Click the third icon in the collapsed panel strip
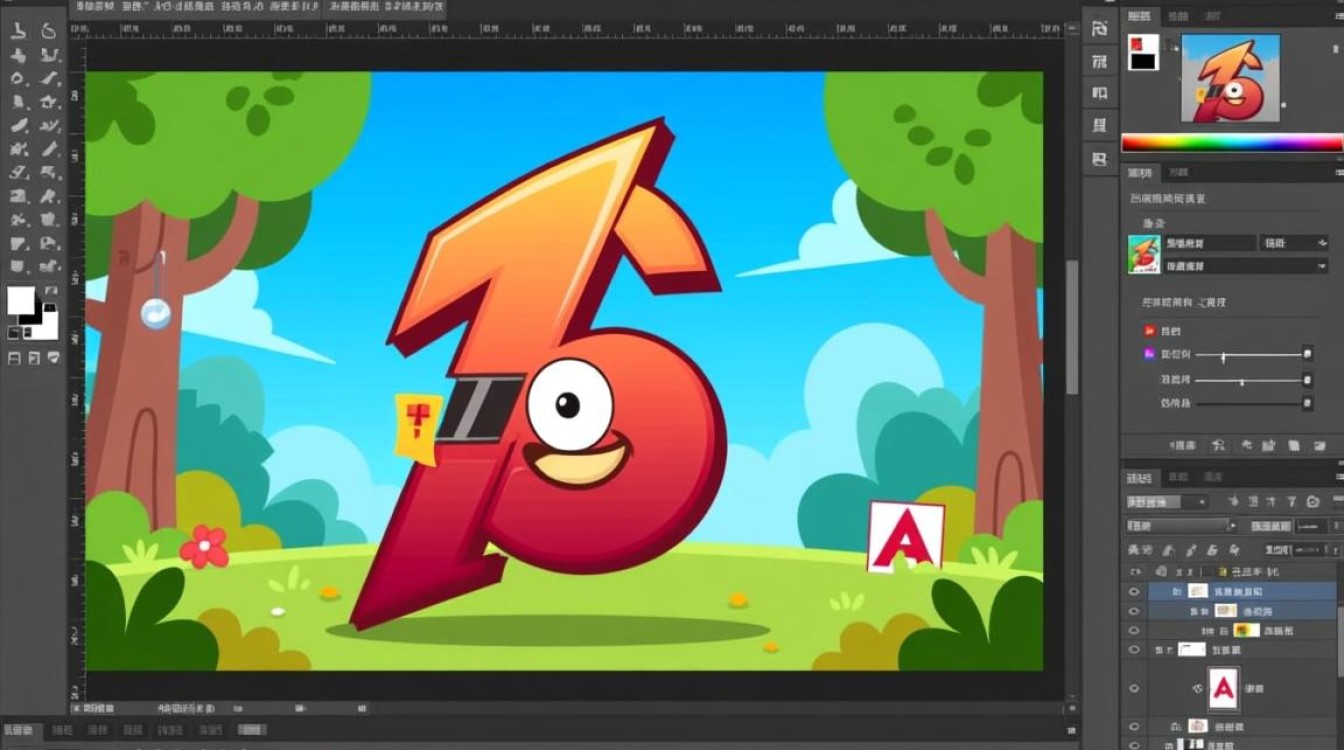Screen dimensions: 1344x750 click(1100, 94)
